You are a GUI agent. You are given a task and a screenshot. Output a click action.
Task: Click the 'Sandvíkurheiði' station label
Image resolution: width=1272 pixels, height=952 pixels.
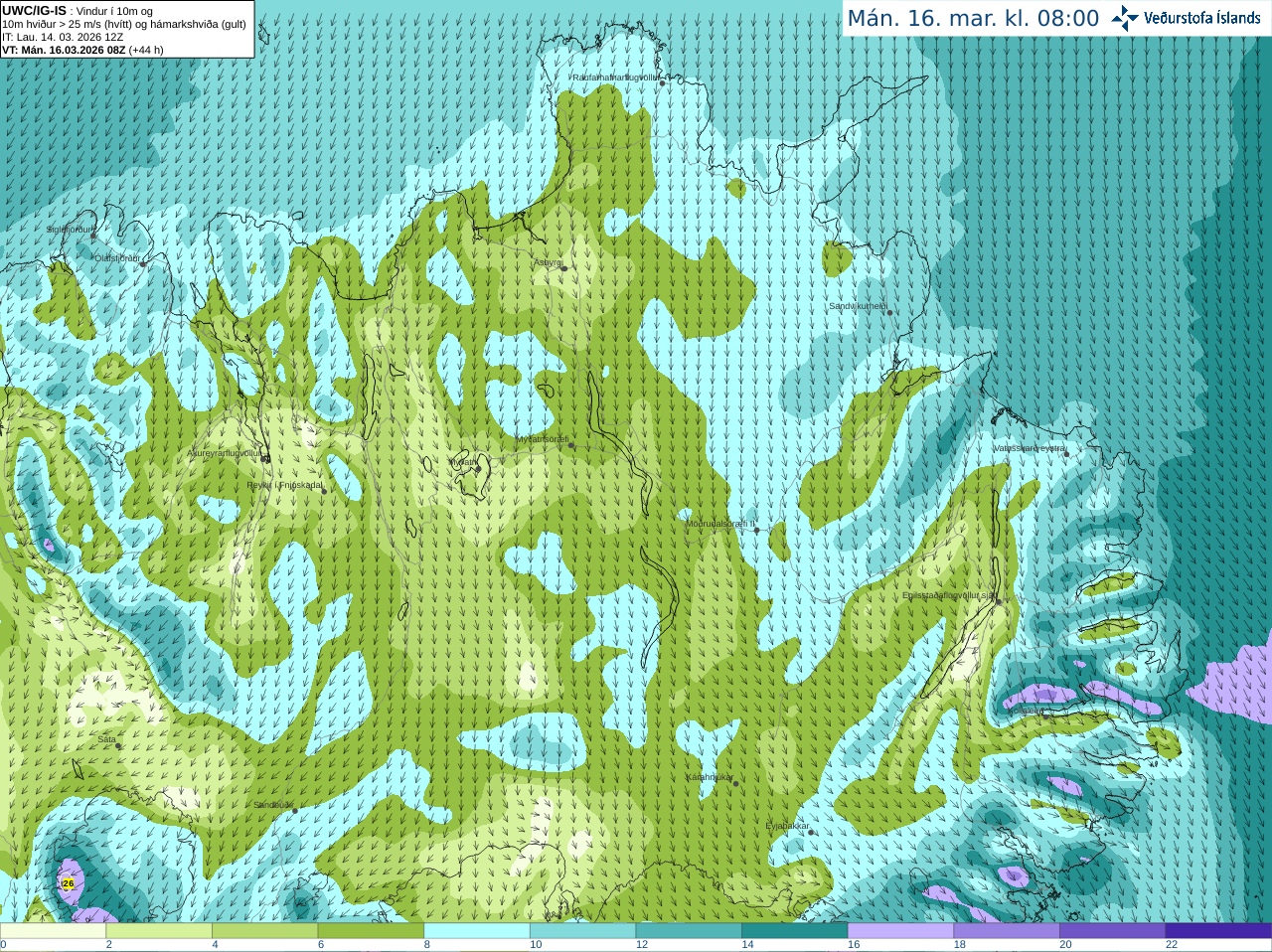coord(859,306)
